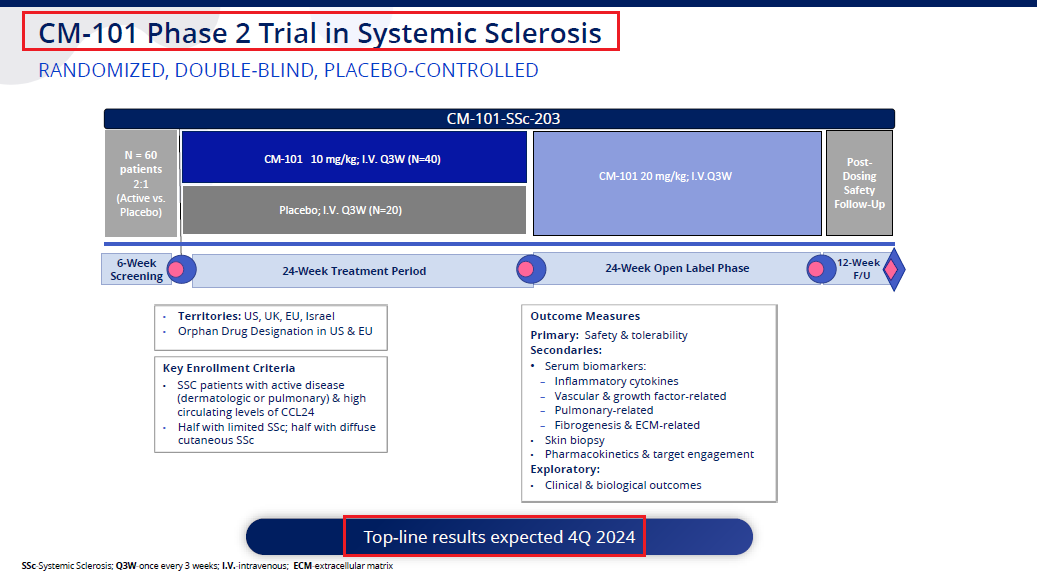Click the 24-Week Open Label Phase bar
This screenshot has width=1037, height=583.
pyautogui.click(x=676, y=269)
